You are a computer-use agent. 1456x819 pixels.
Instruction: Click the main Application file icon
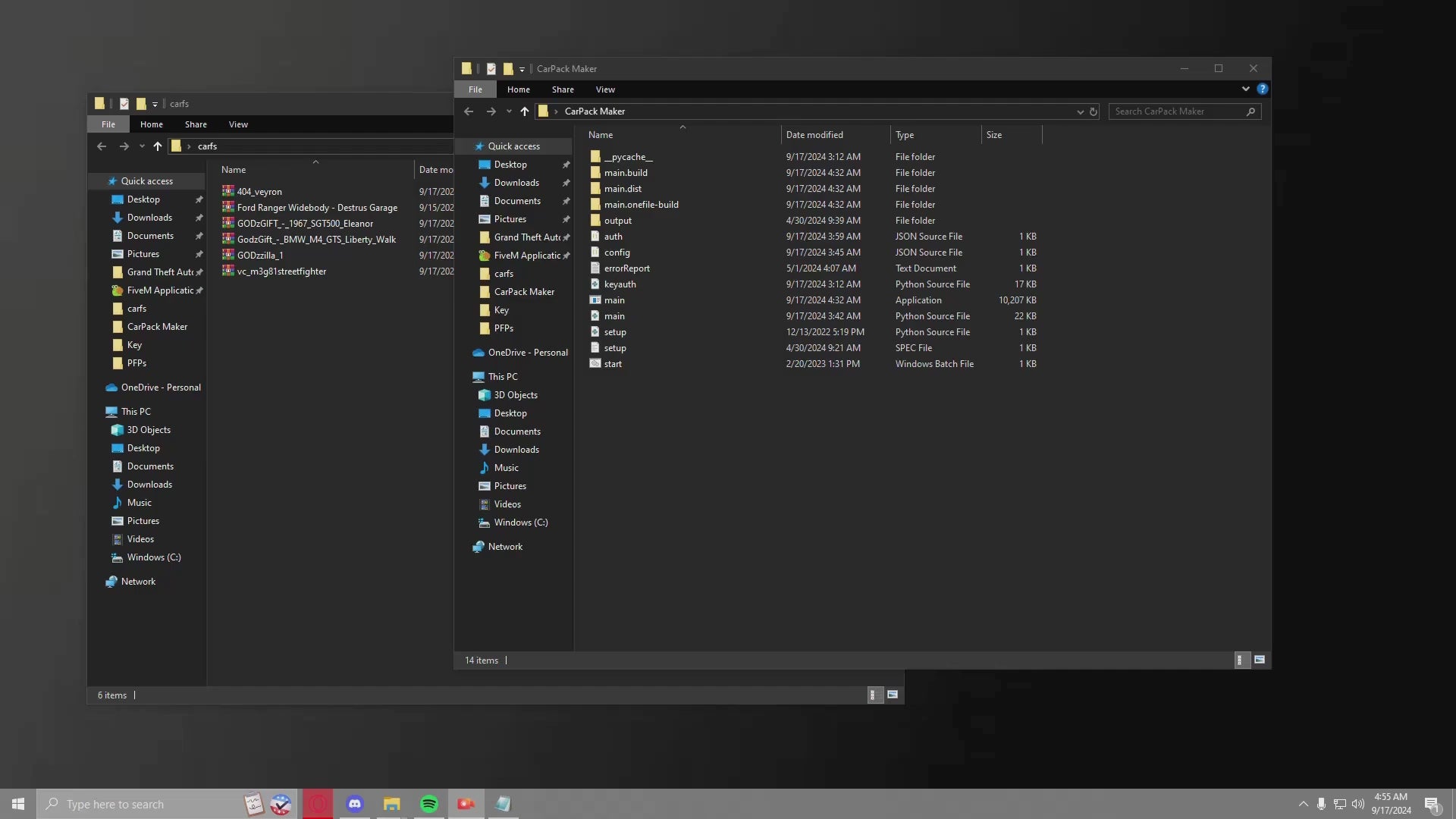595,300
